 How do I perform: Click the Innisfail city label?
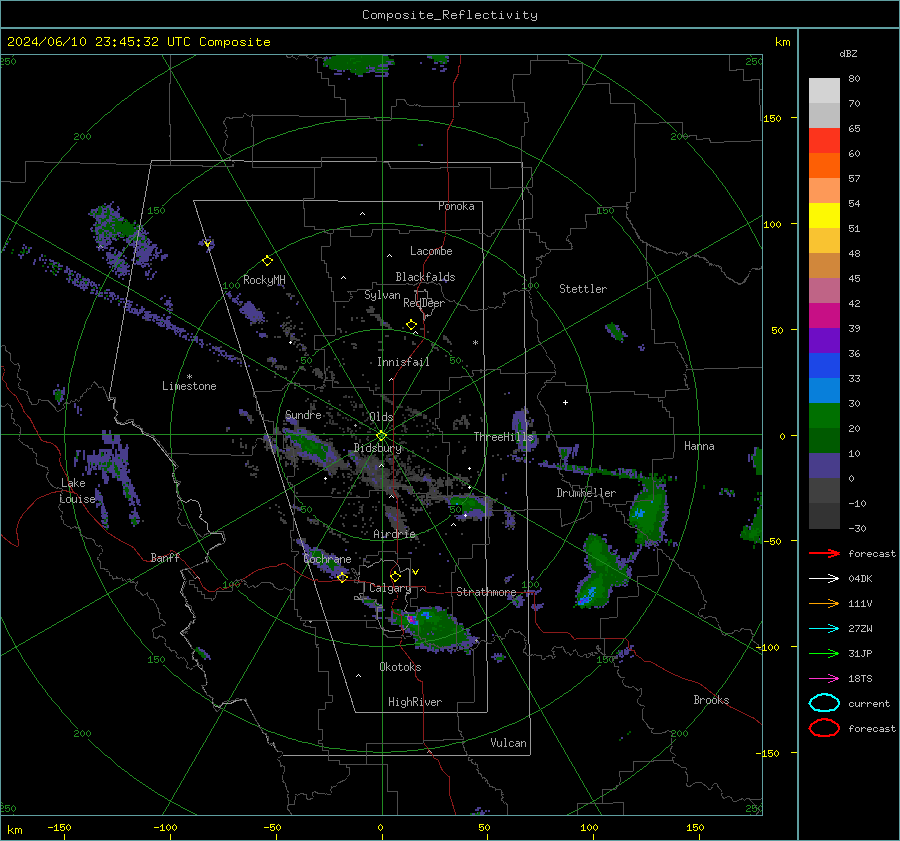pos(403,362)
